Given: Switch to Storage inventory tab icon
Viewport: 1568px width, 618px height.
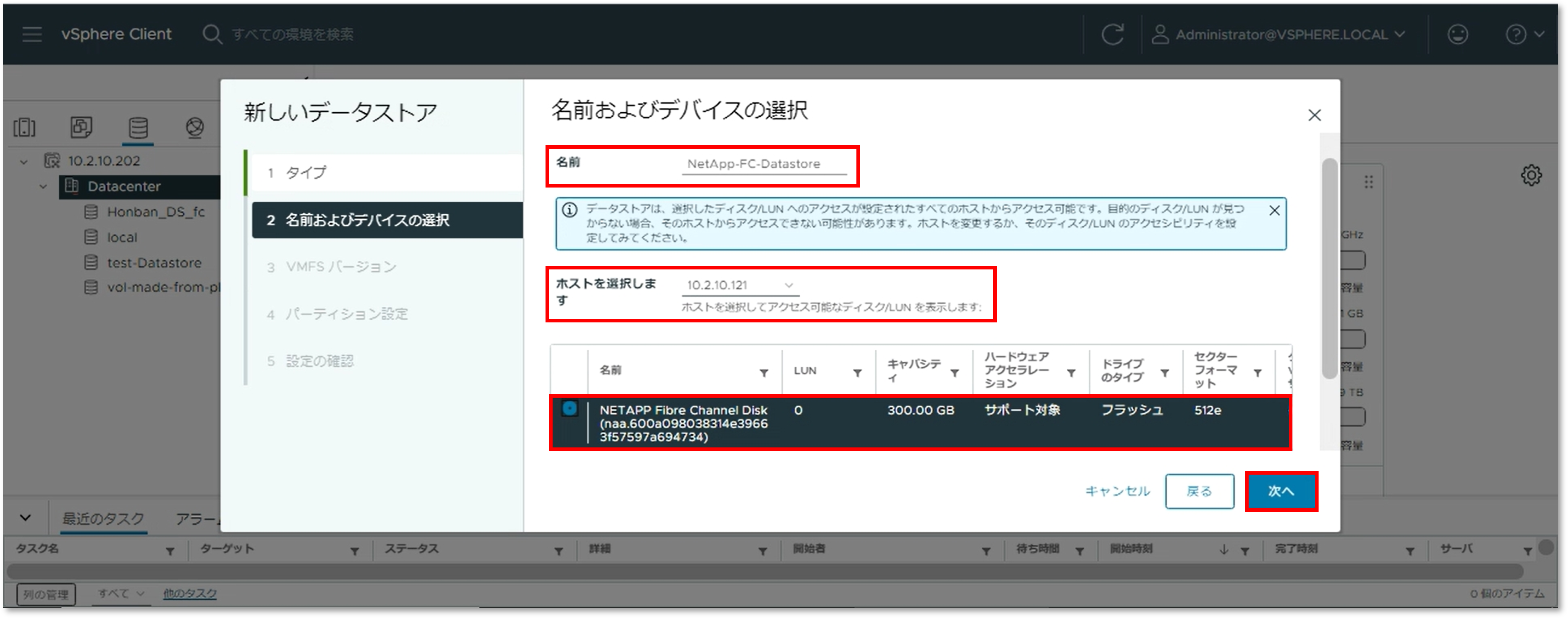Looking at the screenshot, I should click(138, 127).
